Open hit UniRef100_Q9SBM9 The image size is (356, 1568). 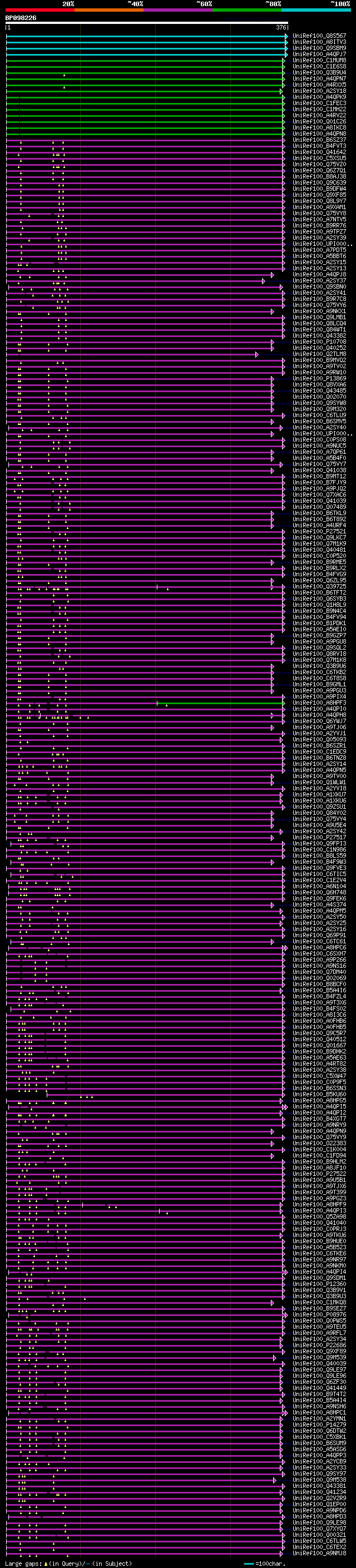[319, 48]
